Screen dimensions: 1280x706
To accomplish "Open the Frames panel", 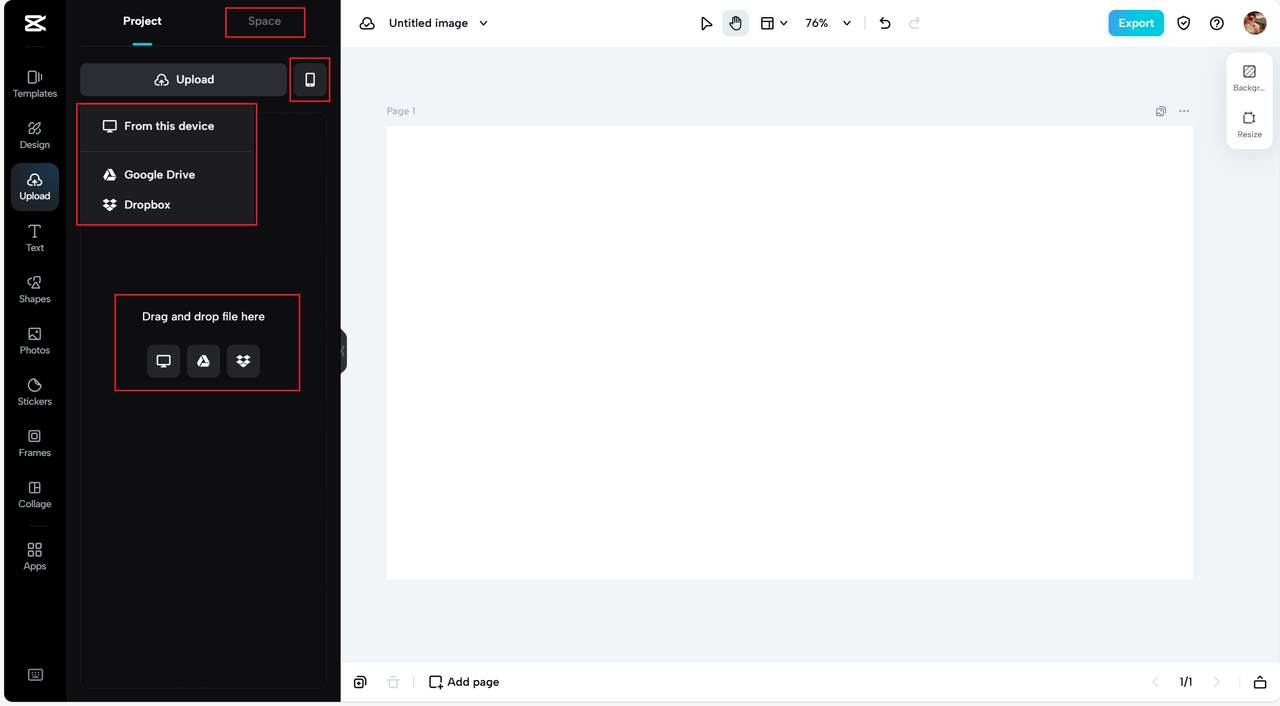I will pos(35,443).
